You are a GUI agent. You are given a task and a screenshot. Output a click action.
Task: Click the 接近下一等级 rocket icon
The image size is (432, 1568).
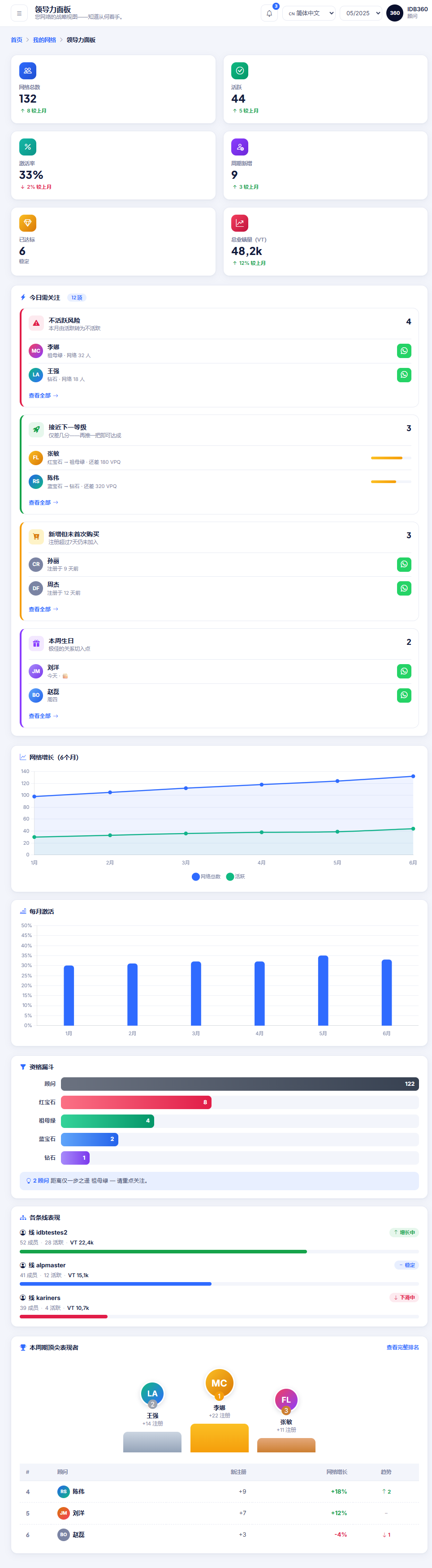coord(36,430)
